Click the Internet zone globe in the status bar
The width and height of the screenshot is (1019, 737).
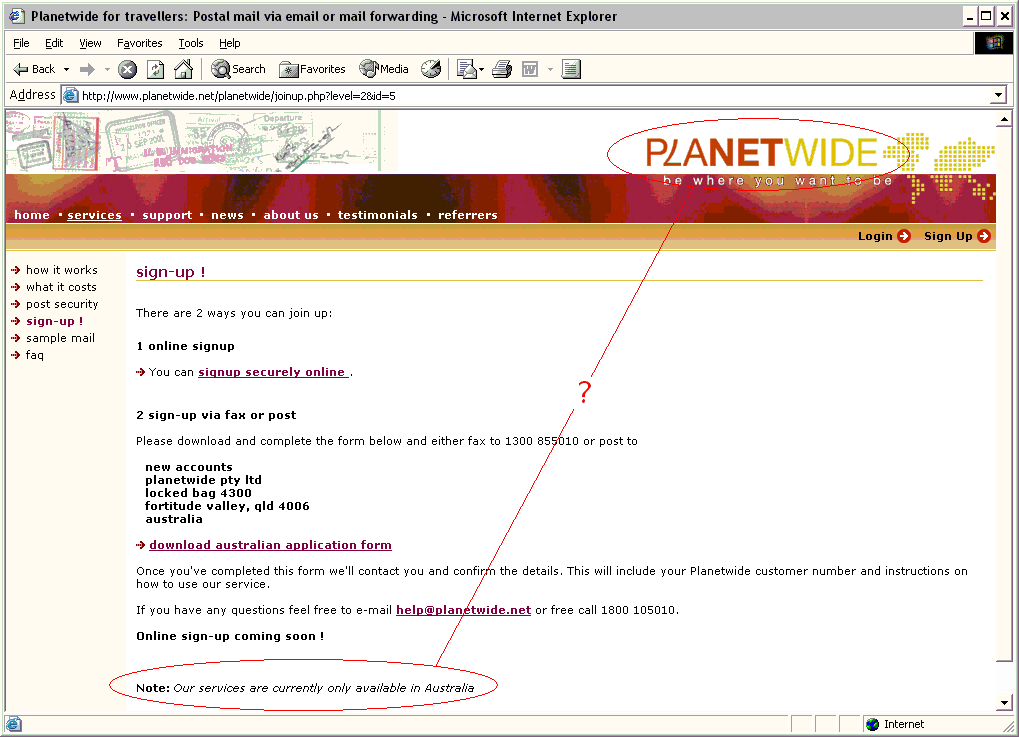[x=872, y=724]
